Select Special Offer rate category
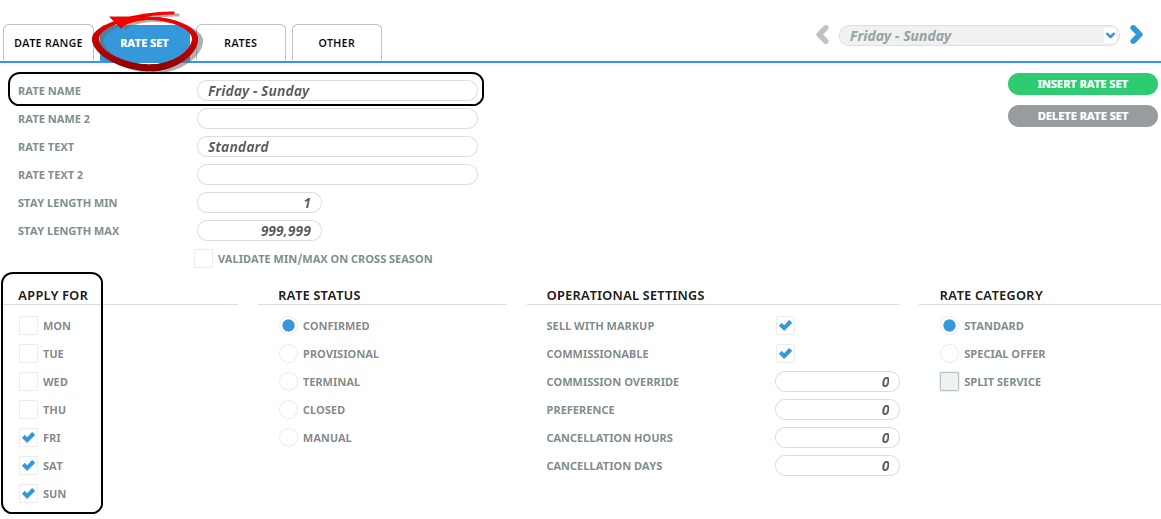1161x519 pixels. pyautogui.click(x=949, y=354)
